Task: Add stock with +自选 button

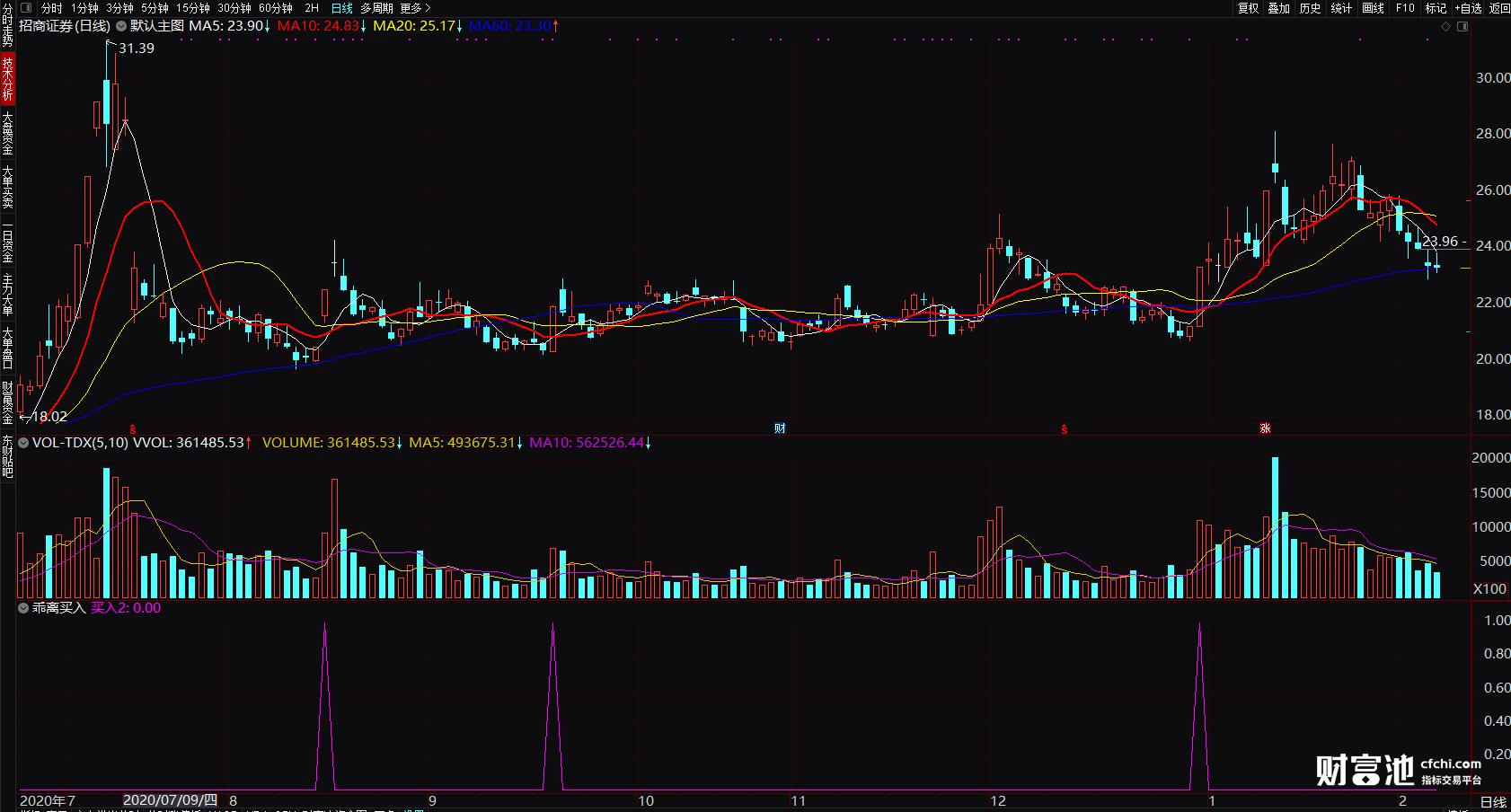Action: (1469, 8)
